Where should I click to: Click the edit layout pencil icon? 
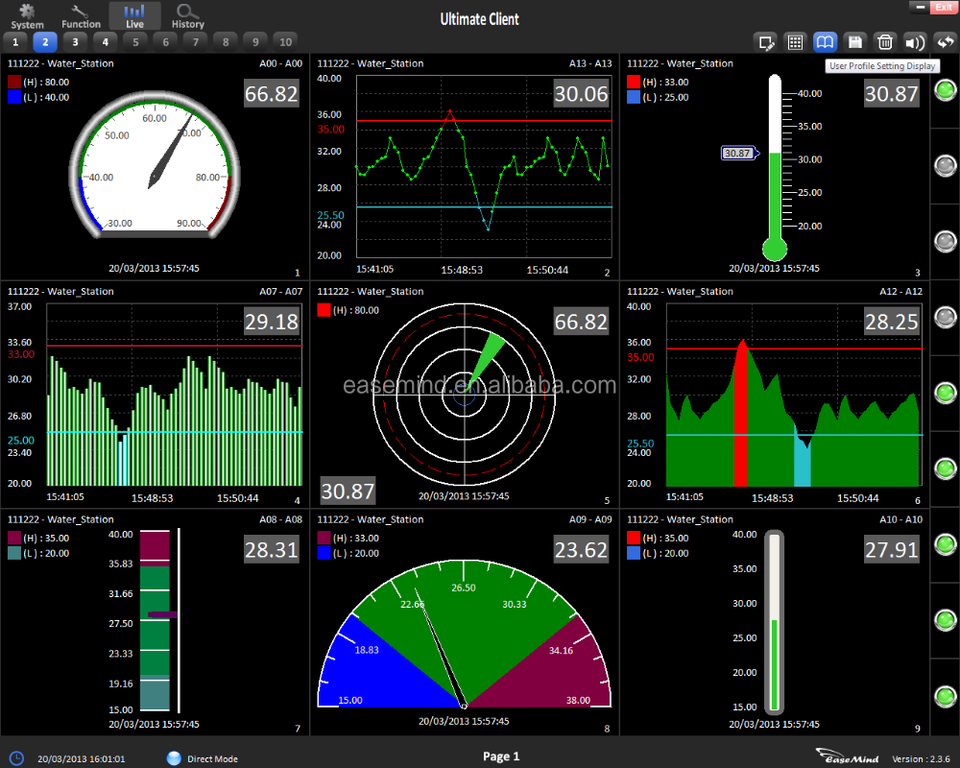click(767, 42)
